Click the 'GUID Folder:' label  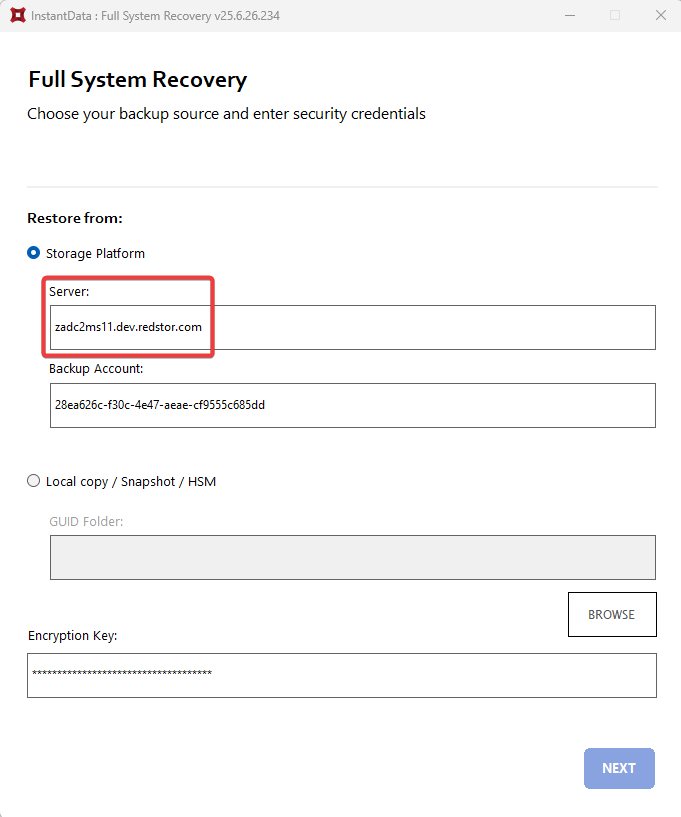(86, 522)
